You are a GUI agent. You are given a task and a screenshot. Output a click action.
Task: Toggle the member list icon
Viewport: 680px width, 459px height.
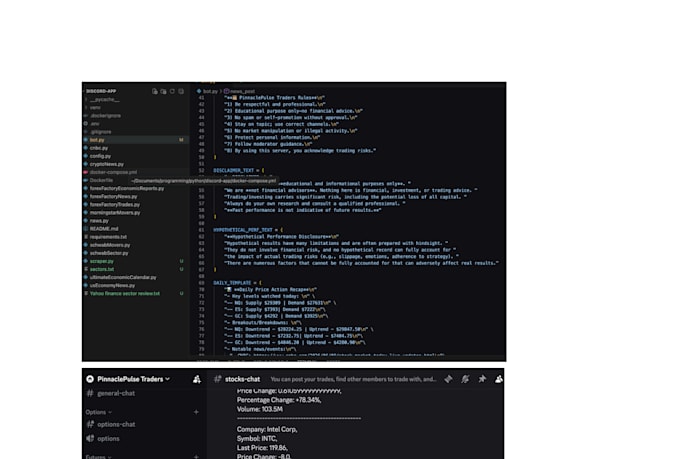click(499, 379)
